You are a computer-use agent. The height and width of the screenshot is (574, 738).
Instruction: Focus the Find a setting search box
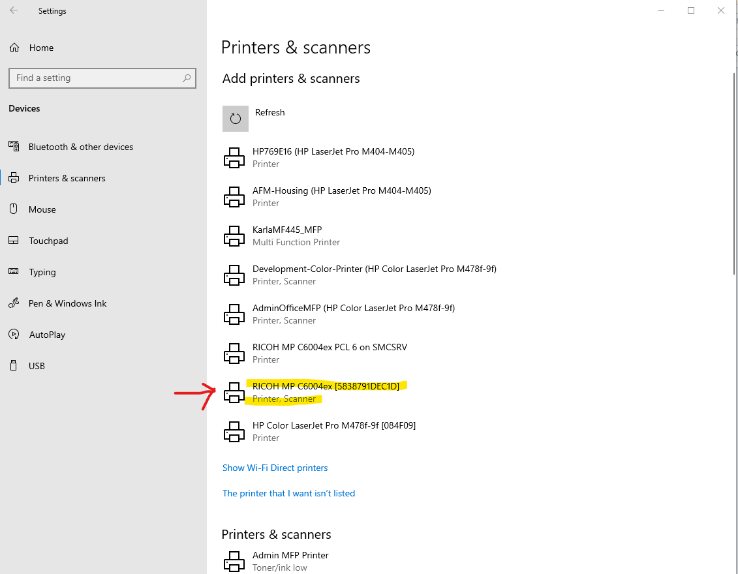point(102,78)
